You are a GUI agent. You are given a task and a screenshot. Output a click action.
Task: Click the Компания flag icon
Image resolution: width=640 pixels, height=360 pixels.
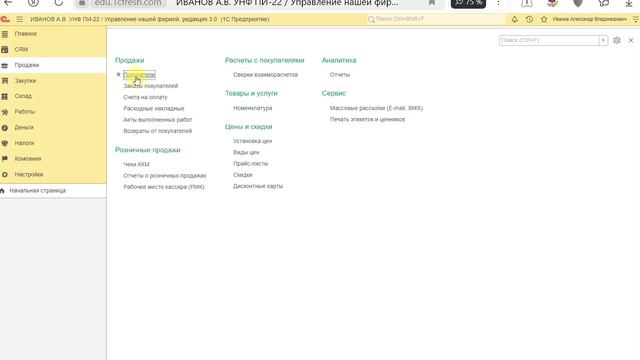[5, 159]
